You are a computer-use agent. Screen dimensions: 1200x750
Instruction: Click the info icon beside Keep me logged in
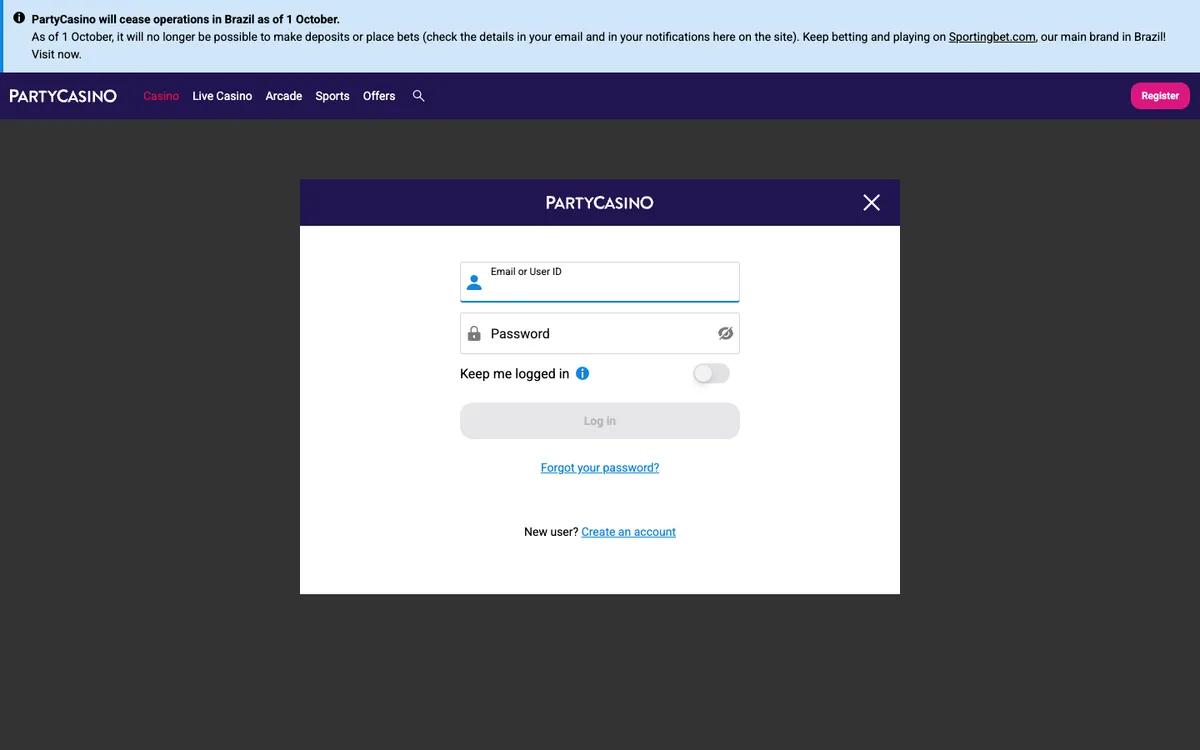pos(583,373)
